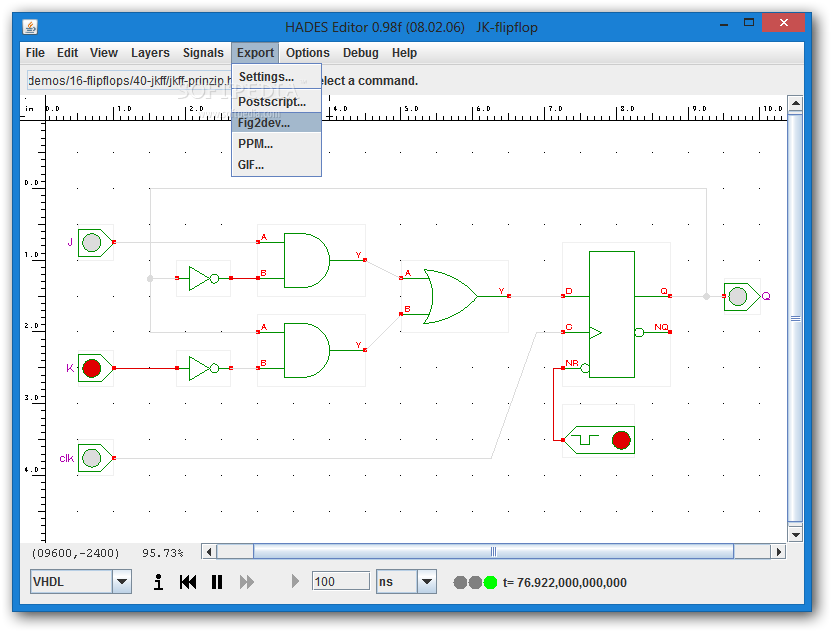Open the File menu
Screen dimensions: 832x632
point(35,53)
